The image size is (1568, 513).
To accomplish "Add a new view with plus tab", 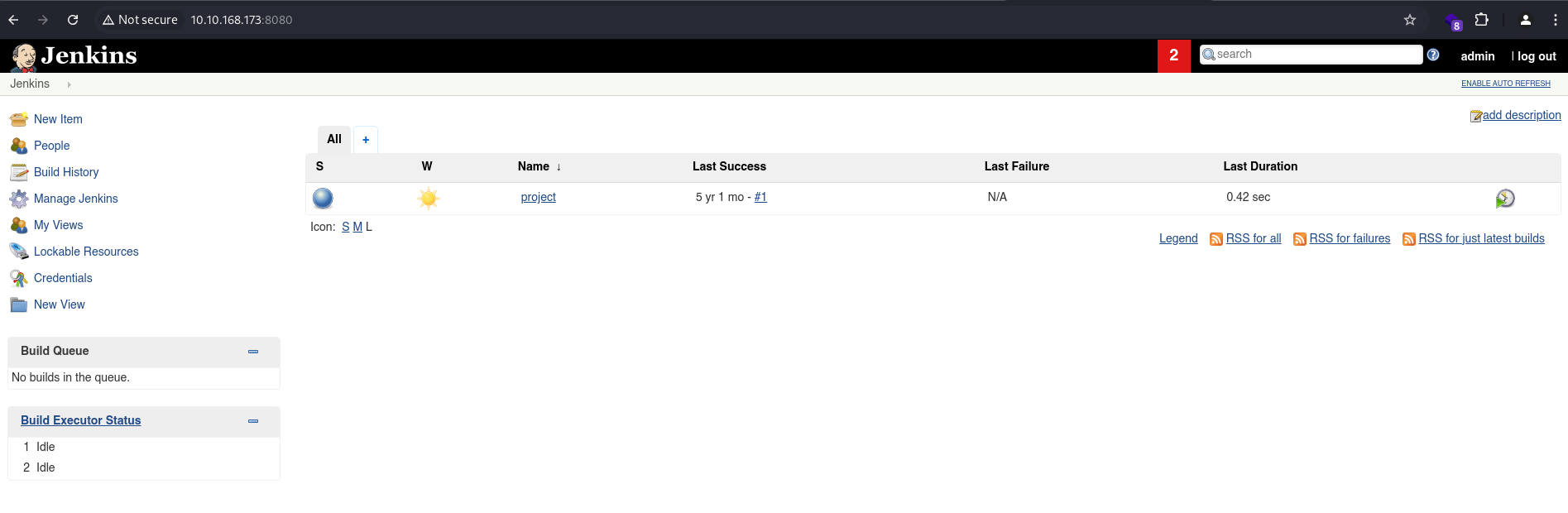I will [x=366, y=140].
